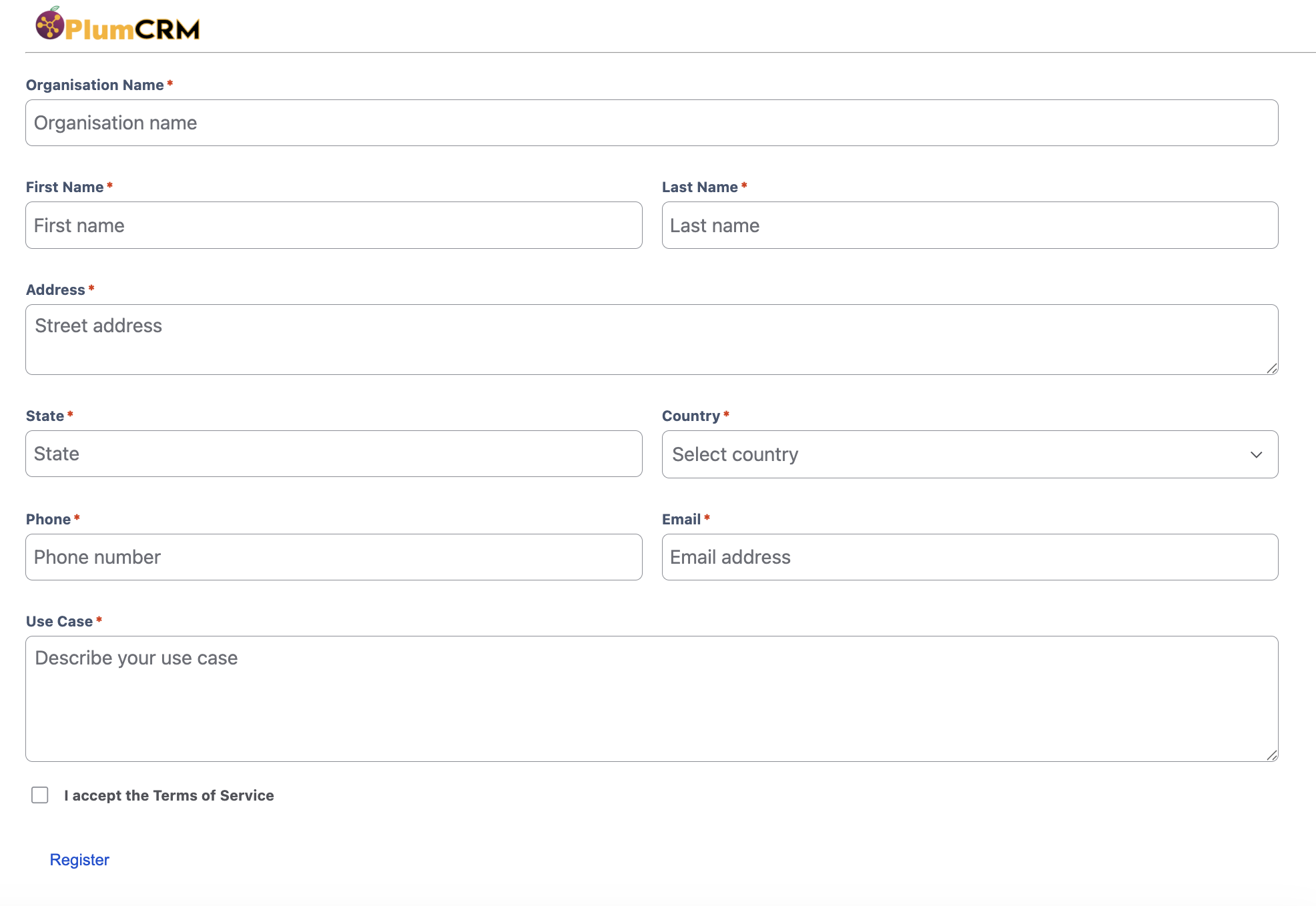
Task: Click the 'I accept the Terms of Service' label
Action: (x=169, y=796)
